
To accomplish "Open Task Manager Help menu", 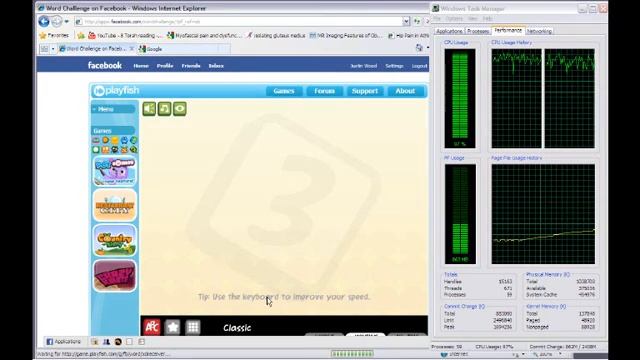I will pos(487,18).
